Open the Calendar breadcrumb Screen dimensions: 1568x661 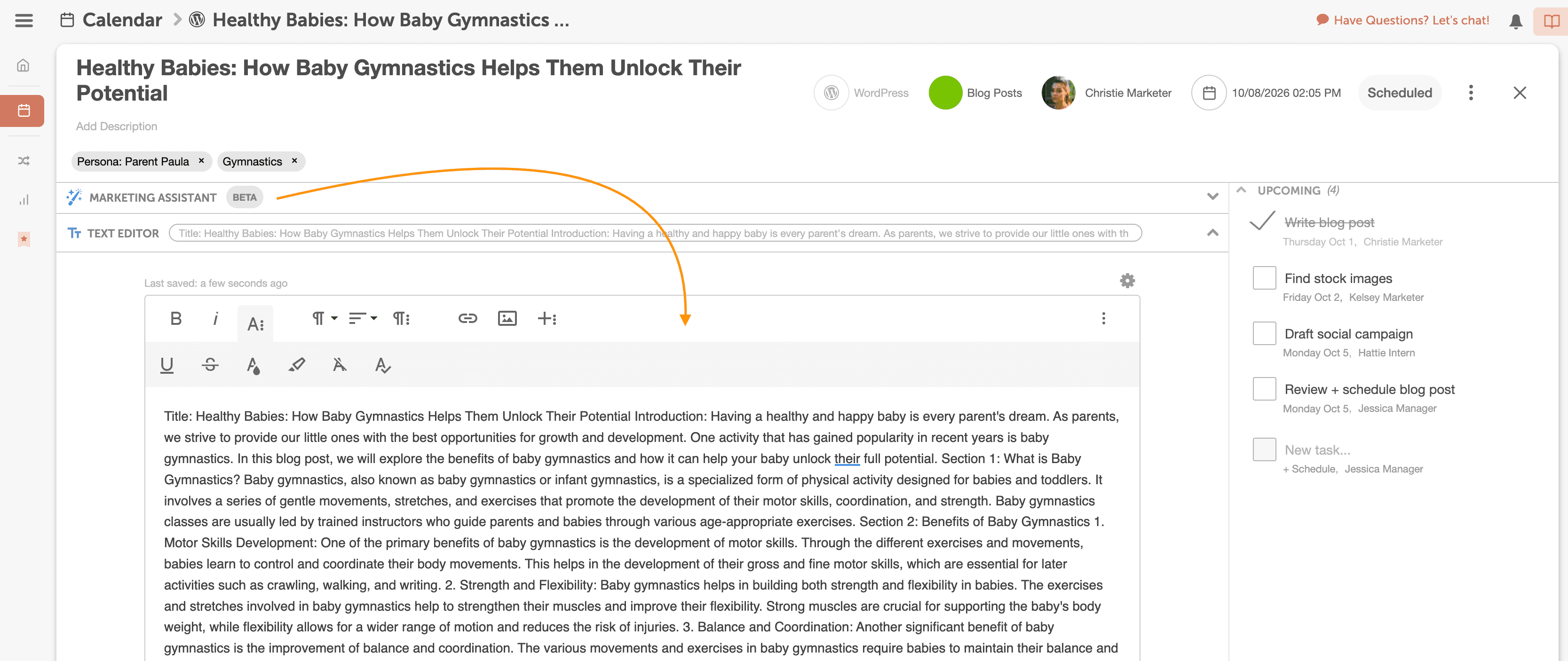[122, 20]
